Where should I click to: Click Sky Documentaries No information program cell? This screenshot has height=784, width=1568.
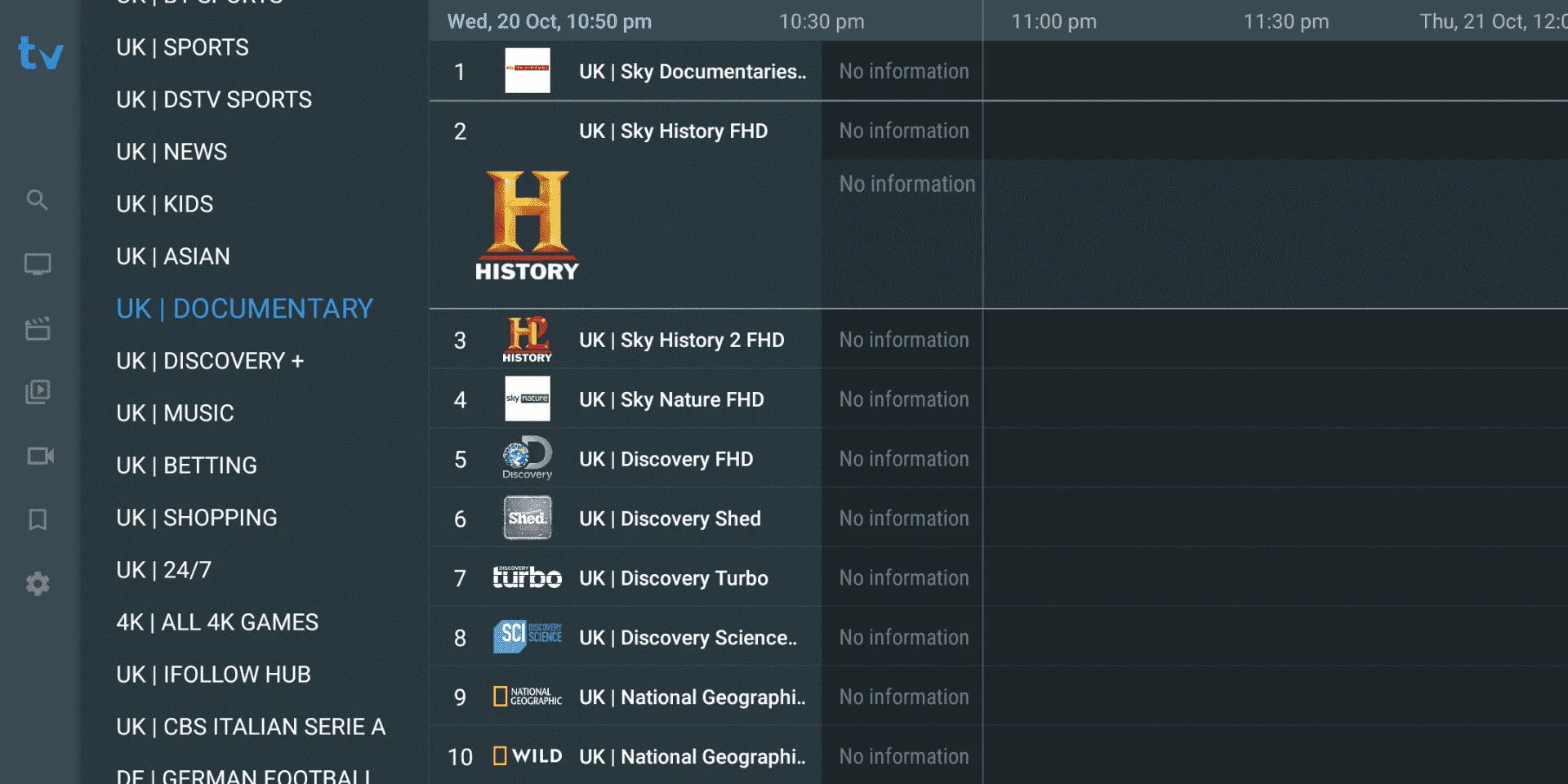(x=902, y=71)
